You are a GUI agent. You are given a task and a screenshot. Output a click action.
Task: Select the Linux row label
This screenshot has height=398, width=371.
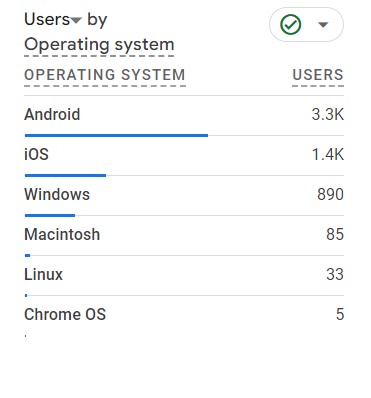(43, 274)
